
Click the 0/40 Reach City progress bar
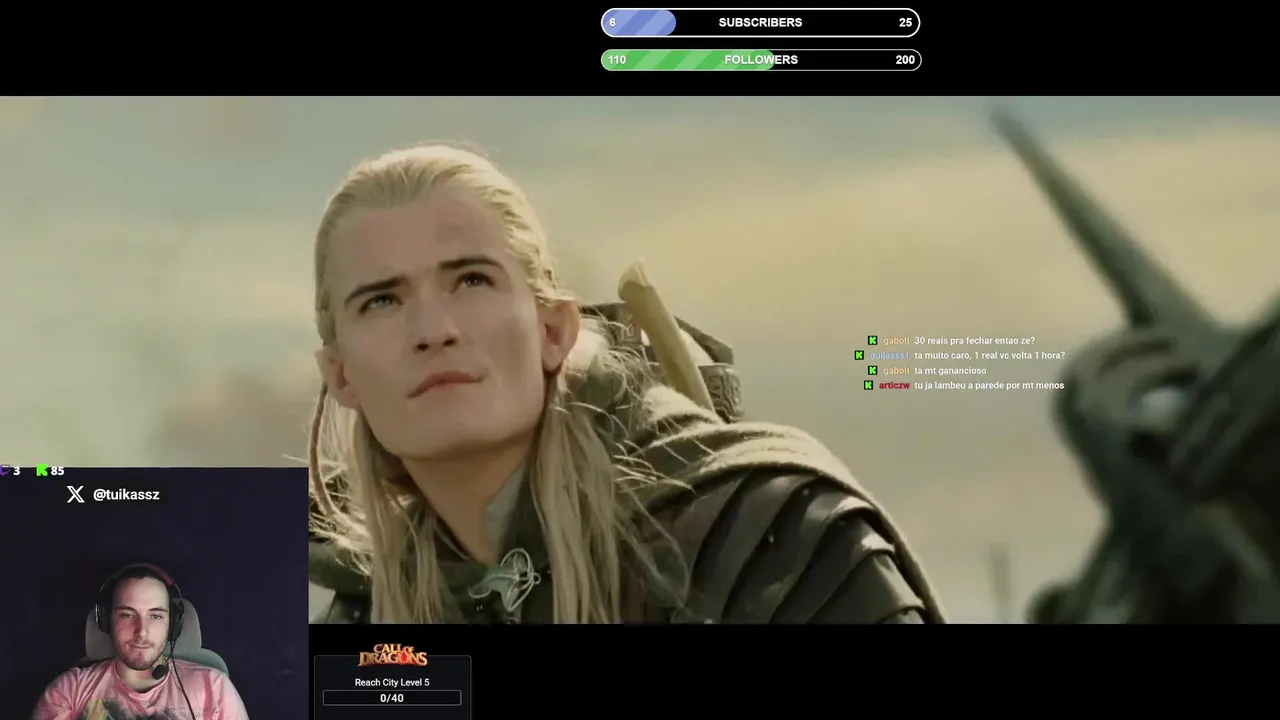click(x=392, y=698)
